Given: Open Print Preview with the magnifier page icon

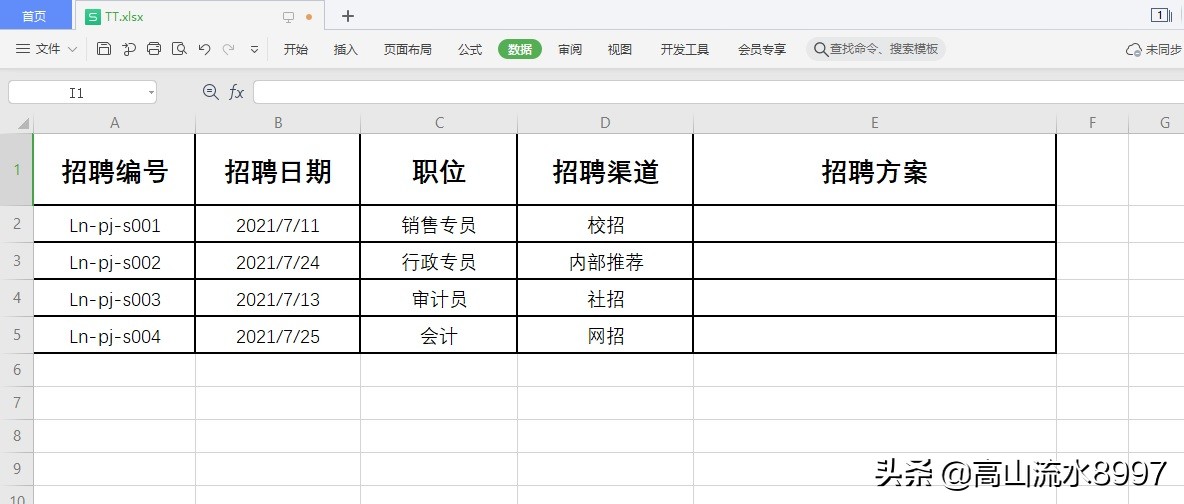Looking at the screenshot, I should pos(179,49).
